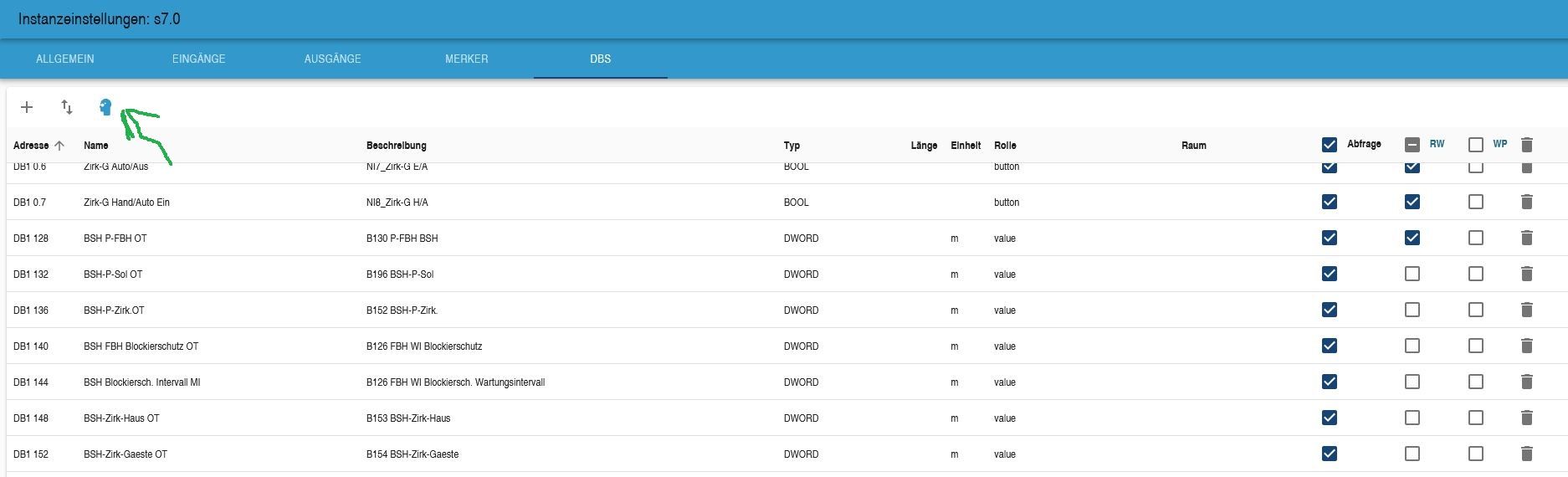Image resolution: width=1568 pixels, height=477 pixels.
Task: Uncheck RW for DB1 128
Action: [1412, 238]
